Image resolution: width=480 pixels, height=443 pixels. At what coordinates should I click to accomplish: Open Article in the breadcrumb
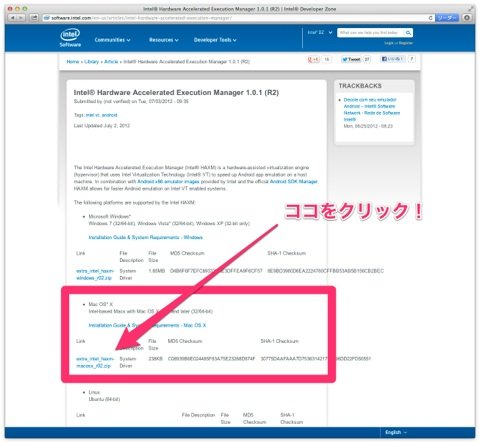[x=111, y=62]
